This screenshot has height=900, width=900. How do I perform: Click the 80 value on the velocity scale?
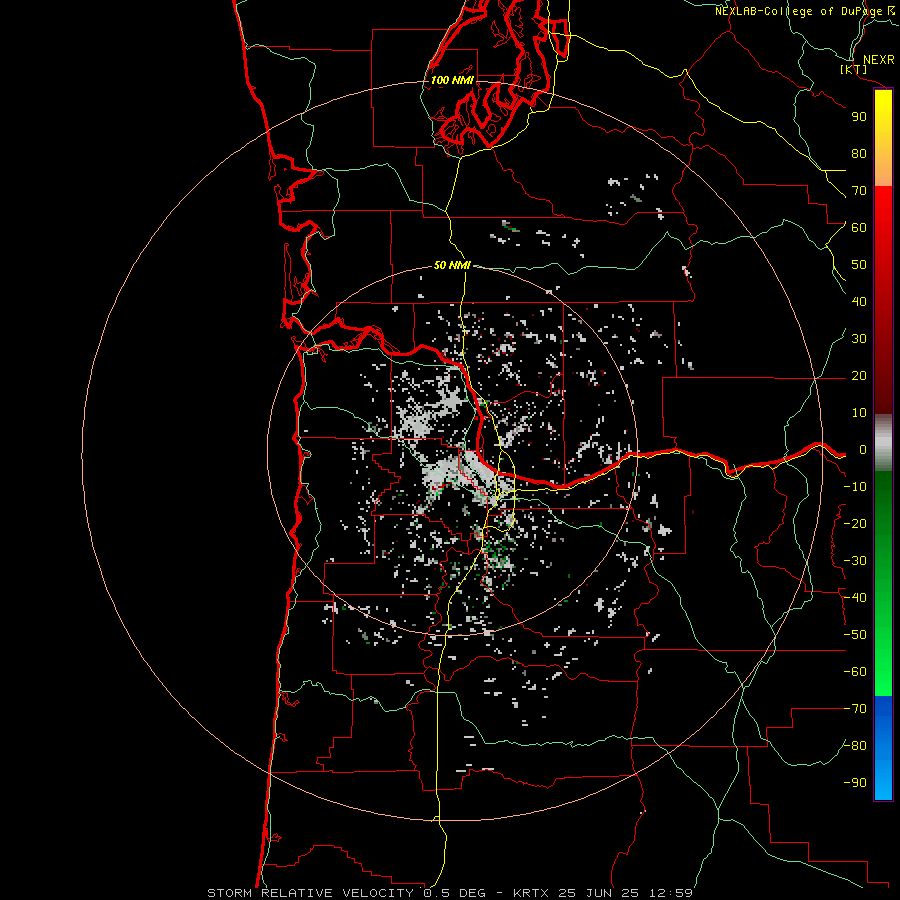pos(859,154)
